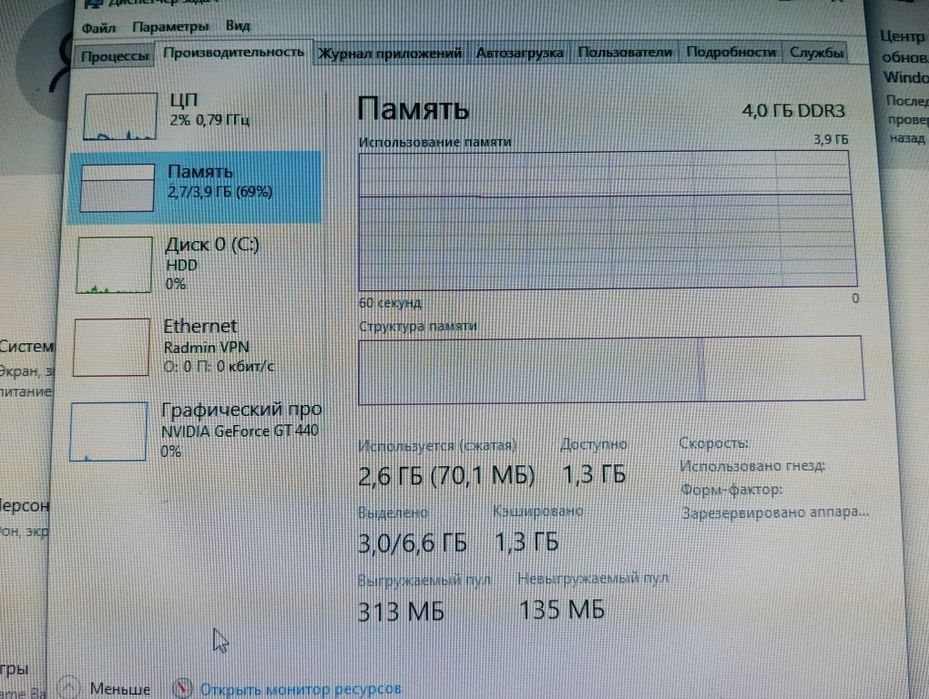Open the Открыть монитор ресурсов link

pos(300,689)
